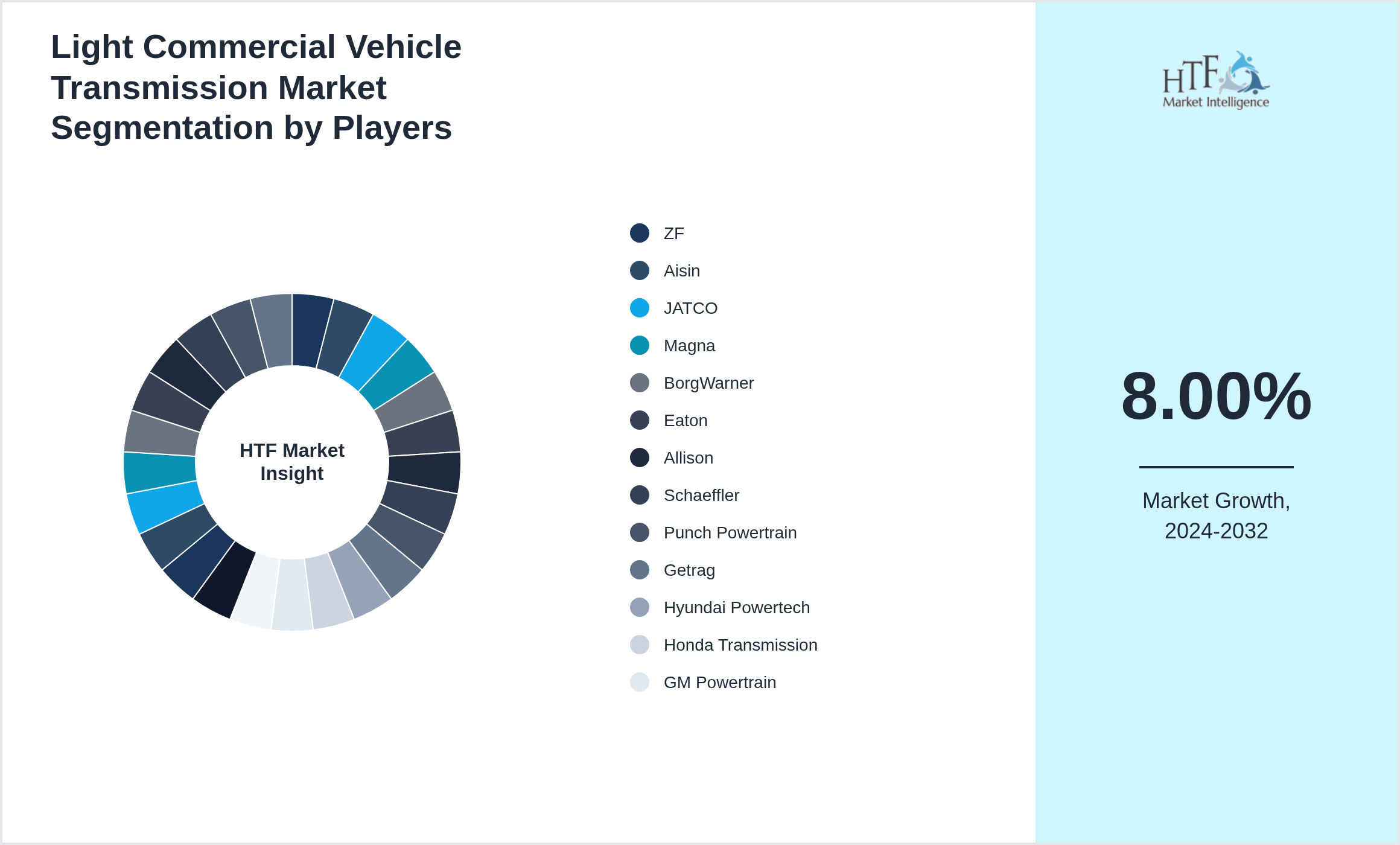Click the Eaton legend color dot
This screenshot has height=845, width=1400.
click(x=640, y=420)
